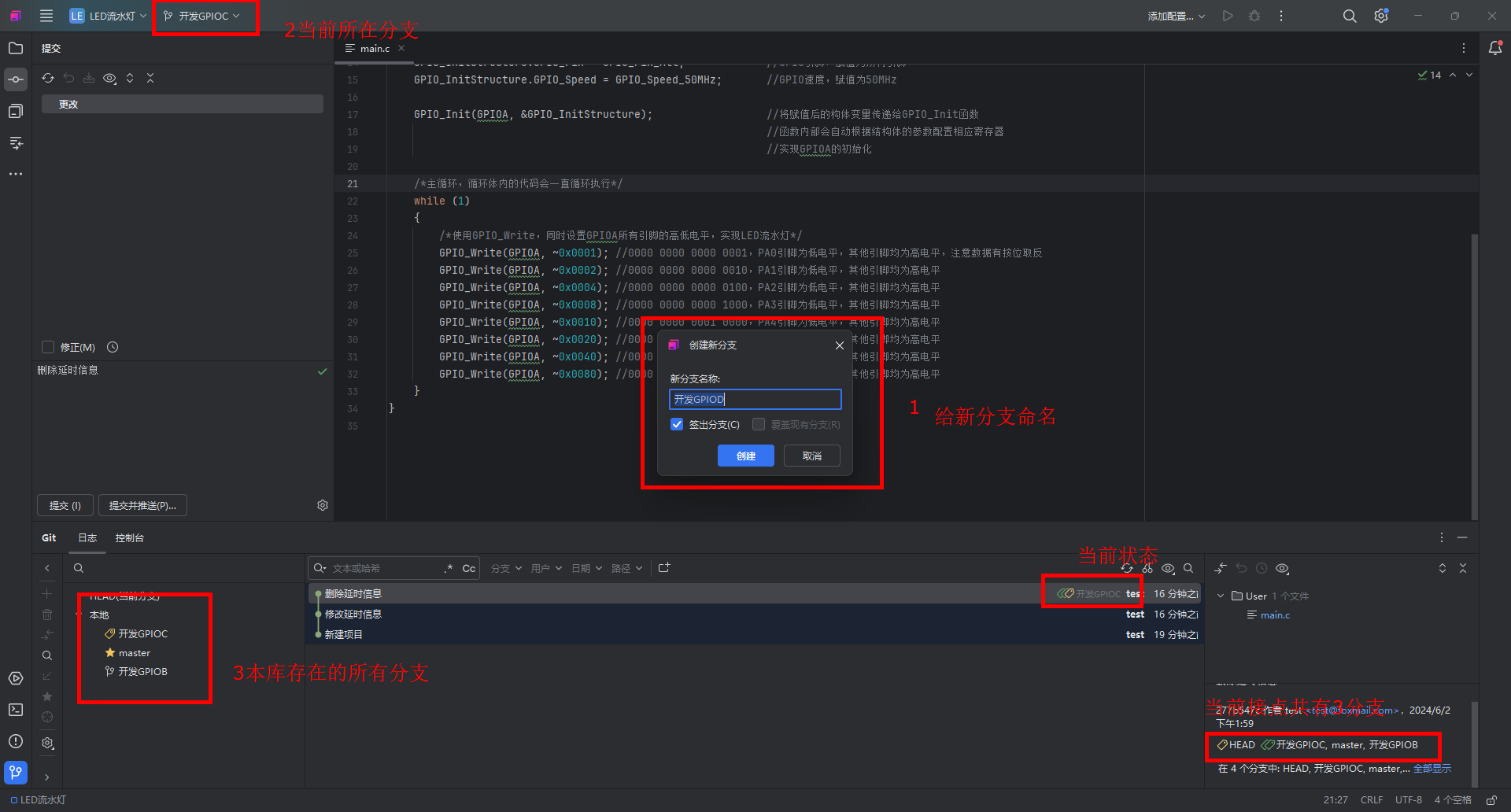Screen dimensions: 1511x812
Task: Open the Terminal tool window icon
Action: [x=16, y=710]
